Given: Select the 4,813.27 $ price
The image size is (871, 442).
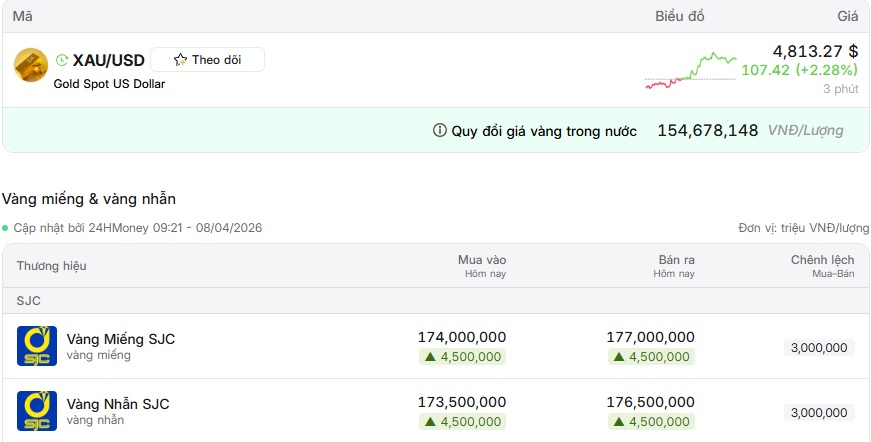Looking at the screenshot, I should [x=815, y=51].
